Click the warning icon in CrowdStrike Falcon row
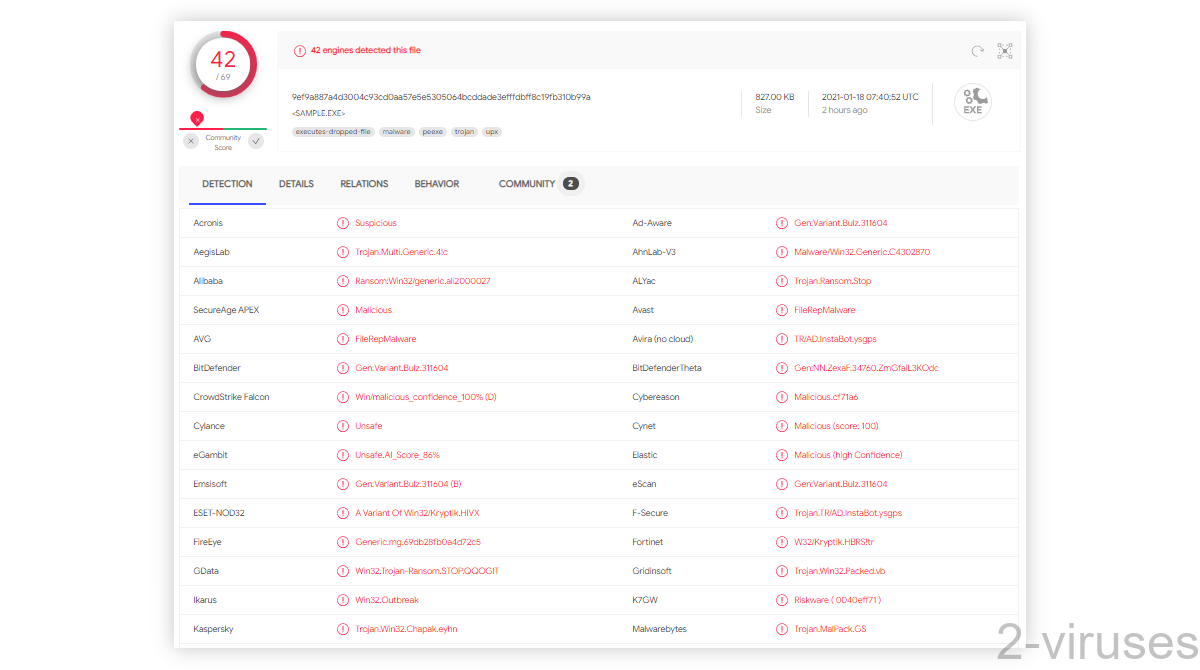1200x670 pixels. (x=343, y=397)
